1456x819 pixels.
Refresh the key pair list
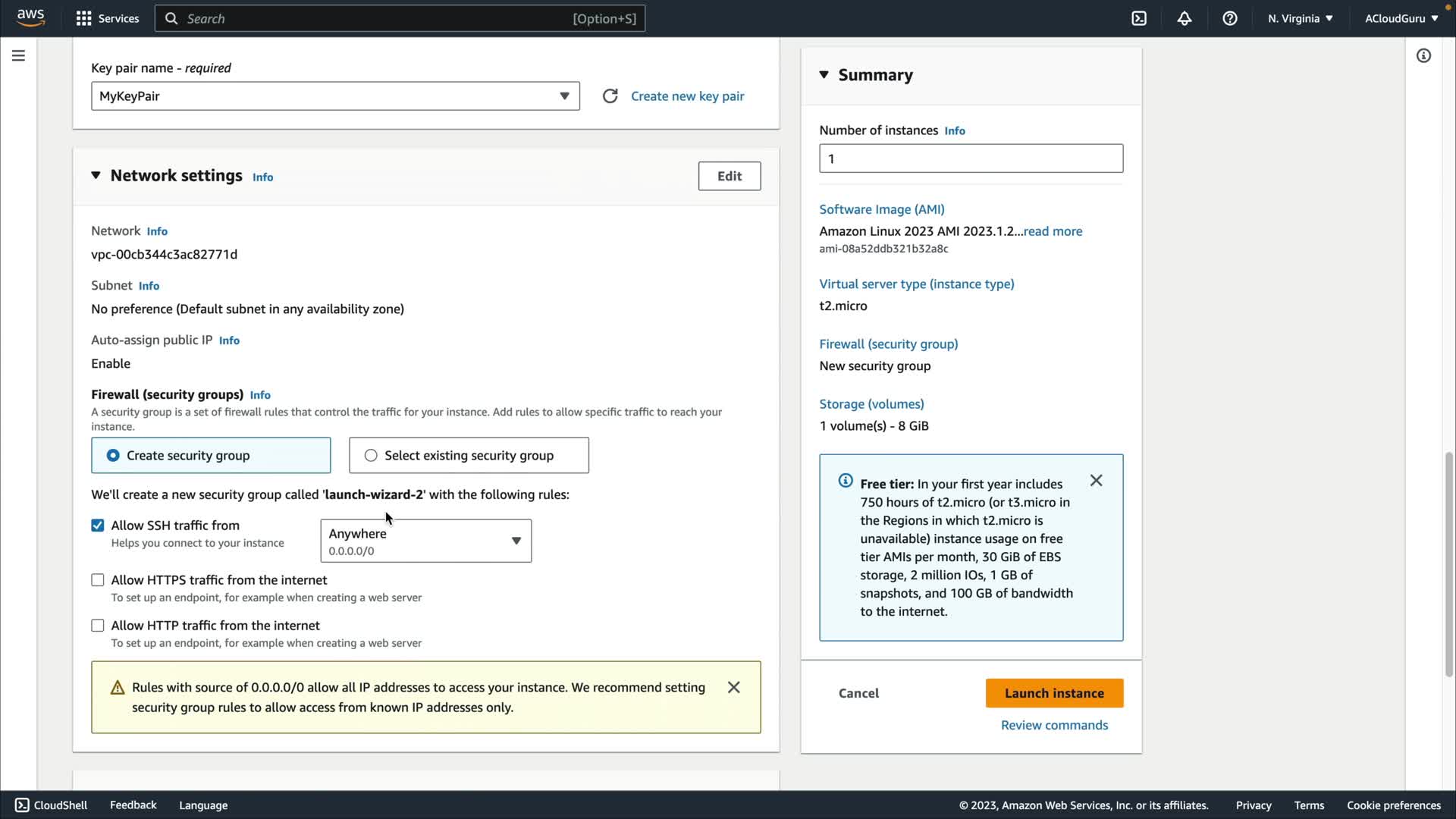(610, 96)
